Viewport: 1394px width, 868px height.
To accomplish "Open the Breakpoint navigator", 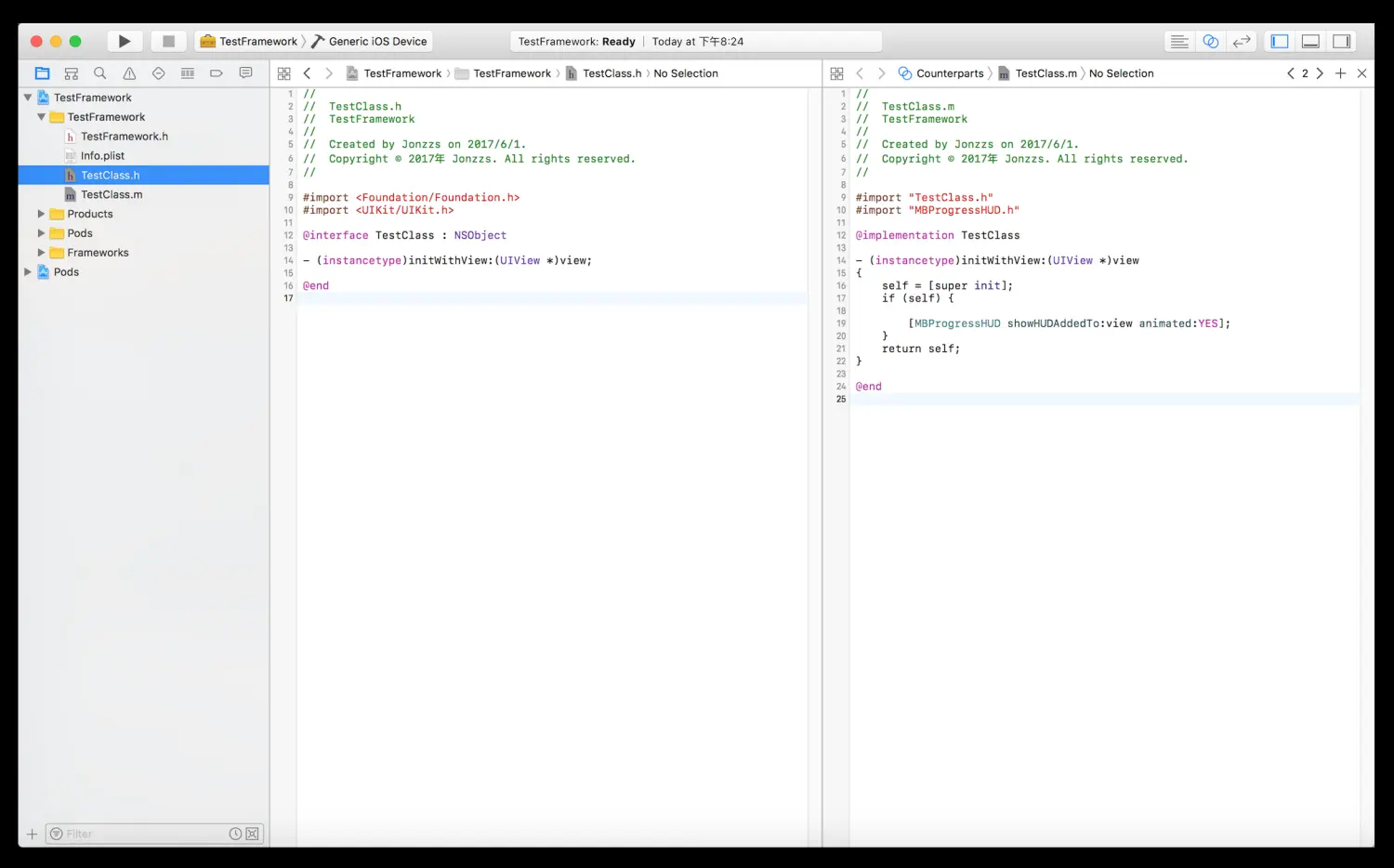I will 217,72.
